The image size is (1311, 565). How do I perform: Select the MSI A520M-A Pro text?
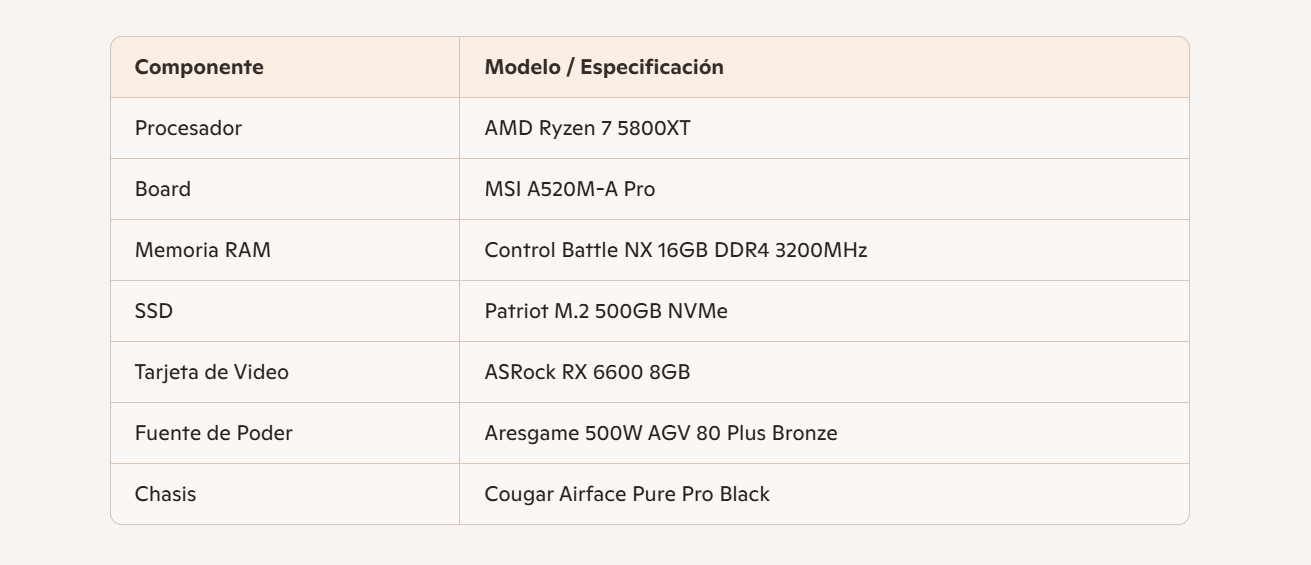pyautogui.click(x=570, y=190)
